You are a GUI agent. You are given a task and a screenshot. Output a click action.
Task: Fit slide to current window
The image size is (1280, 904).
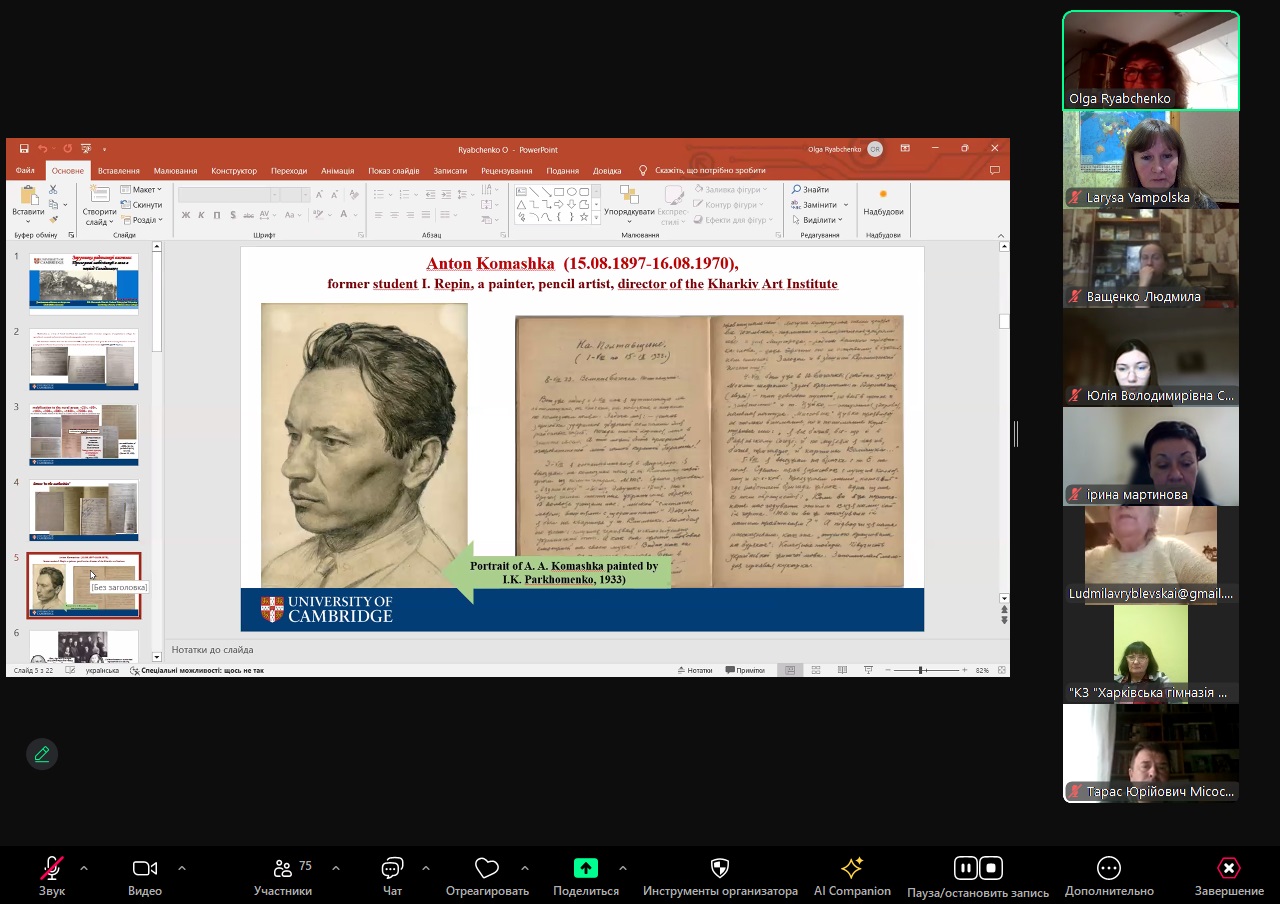tap(1001, 670)
